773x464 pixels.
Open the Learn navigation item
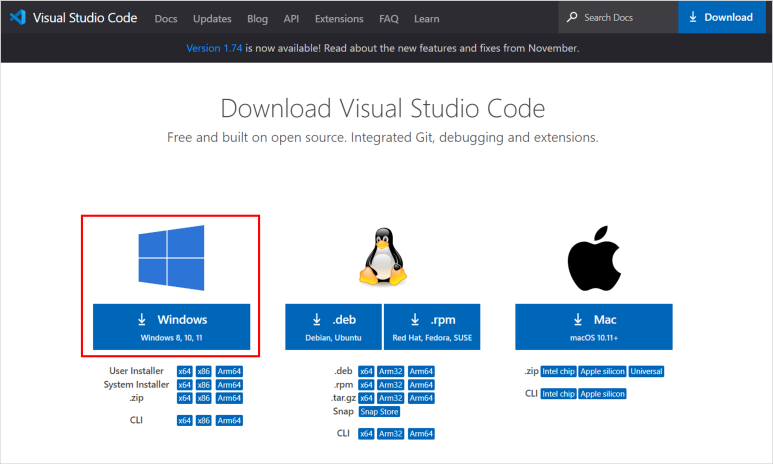click(x=426, y=19)
